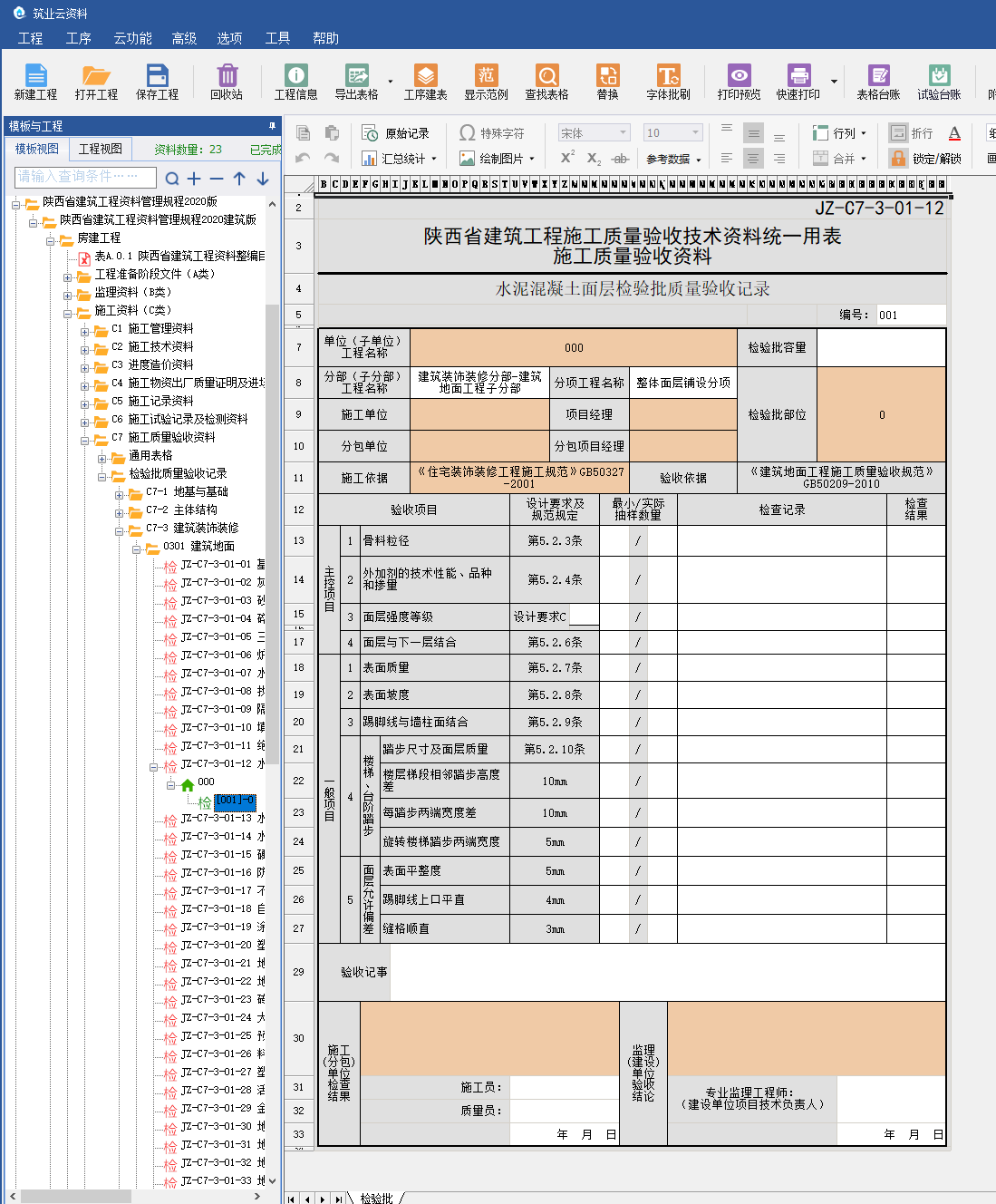Screen dimensions: 996x1204
Task: Click the search magnifier in template panel
Action: pyautogui.click(x=171, y=179)
